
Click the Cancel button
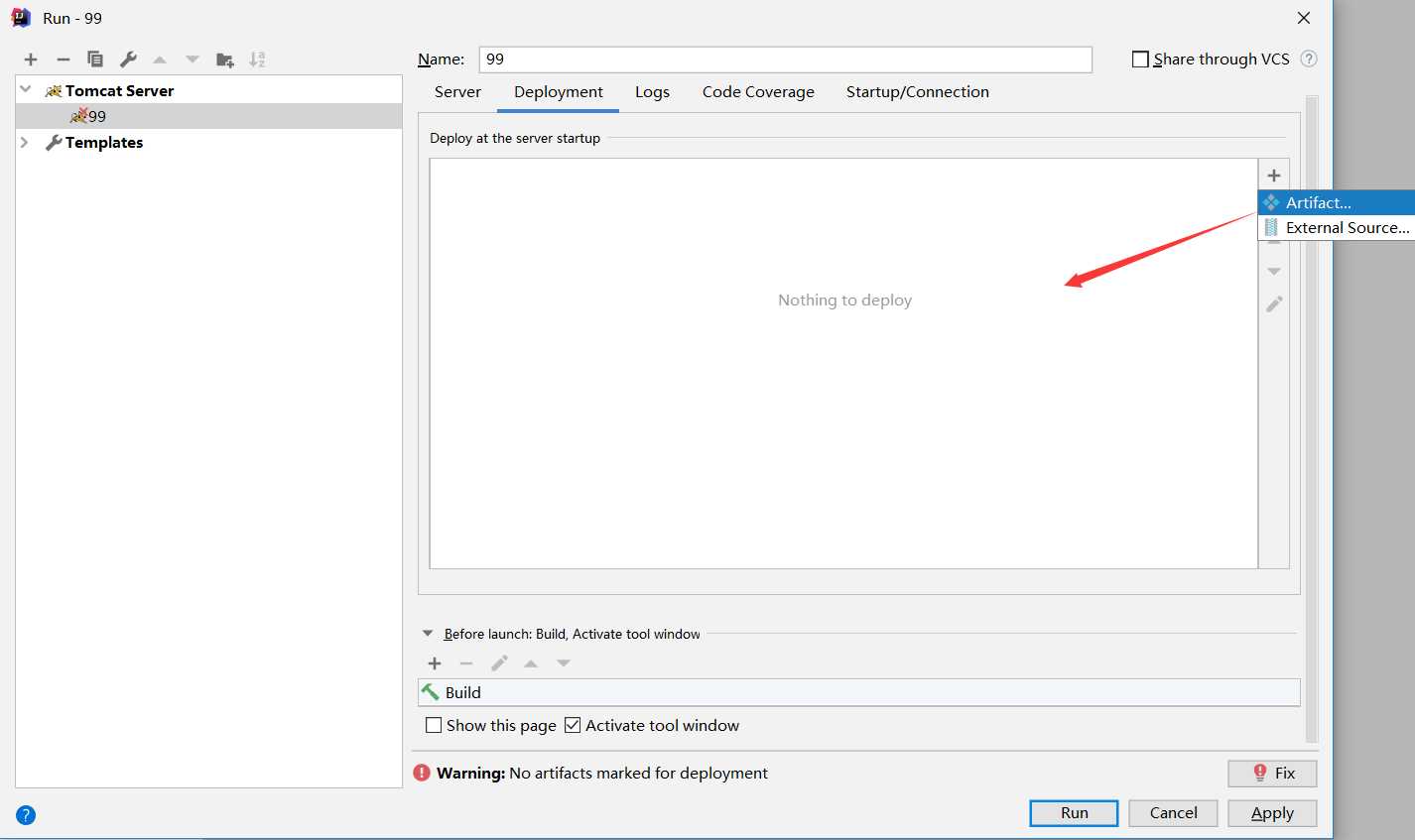point(1173,813)
